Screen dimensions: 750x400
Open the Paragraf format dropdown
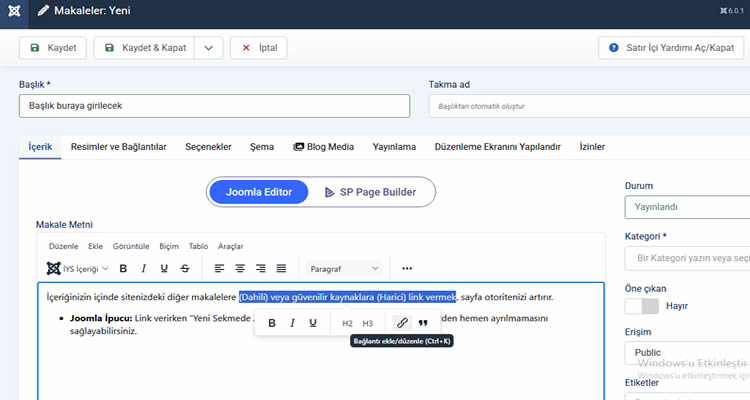click(344, 269)
